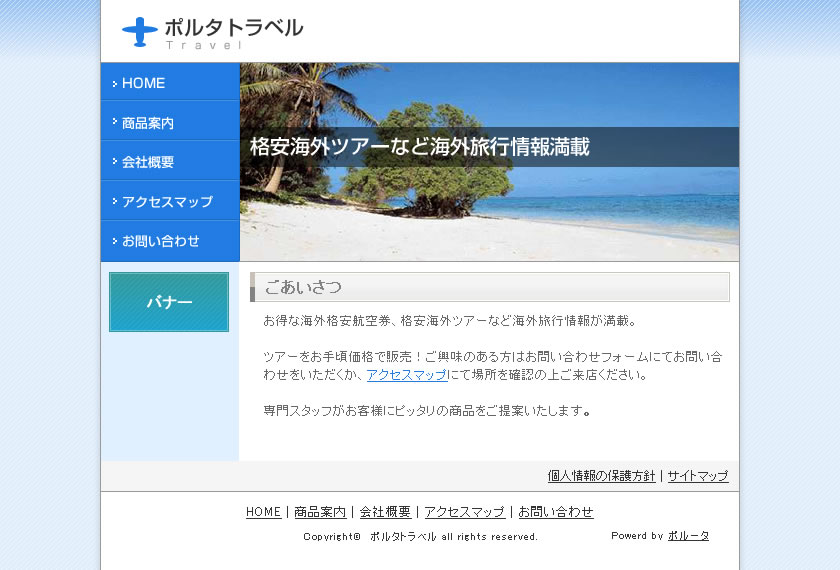The width and height of the screenshot is (840, 570).
Task: Click アクセスマップ in the footer navigation
Action: tap(464, 512)
